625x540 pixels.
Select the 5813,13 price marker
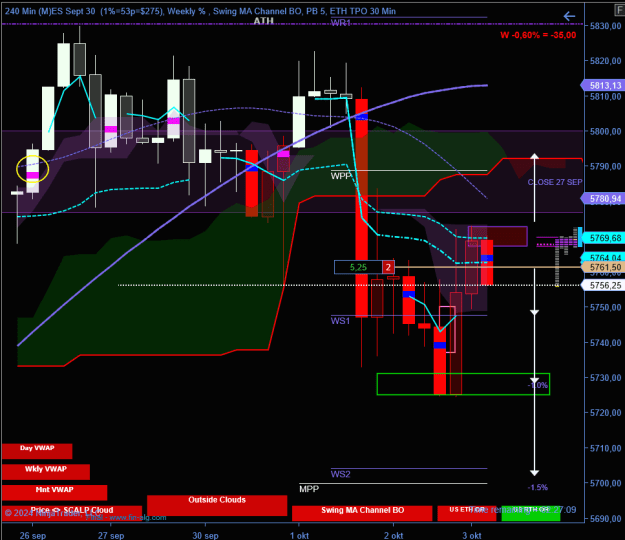(603, 85)
